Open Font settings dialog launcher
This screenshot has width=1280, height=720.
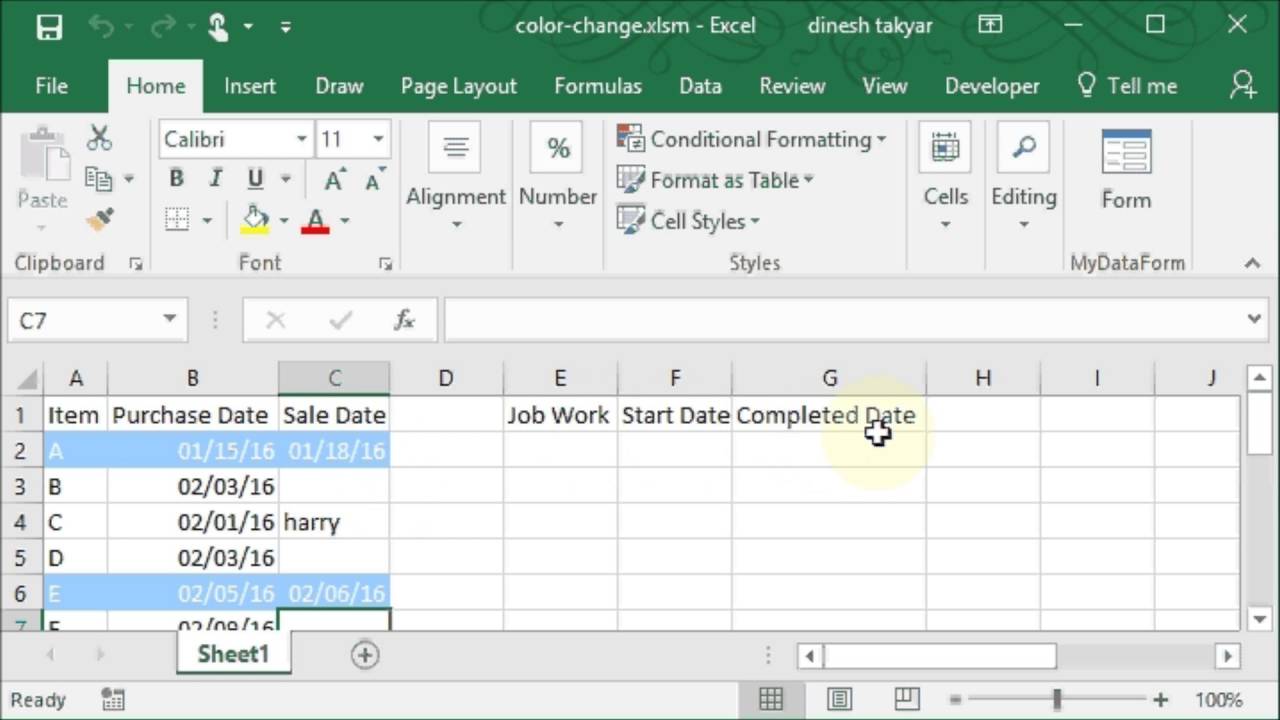tap(384, 264)
